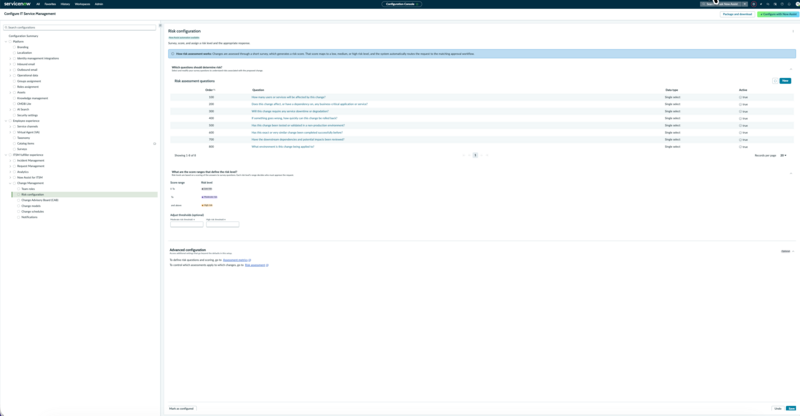Viewport: 800px width, 416px height.
Task: Toggle the Roles assignment checkbox
Action: [14, 87]
